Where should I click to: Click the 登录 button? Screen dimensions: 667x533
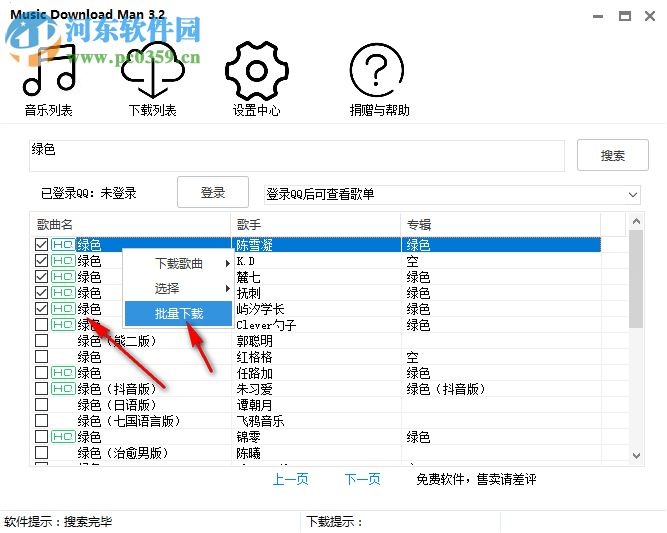click(213, 193)
